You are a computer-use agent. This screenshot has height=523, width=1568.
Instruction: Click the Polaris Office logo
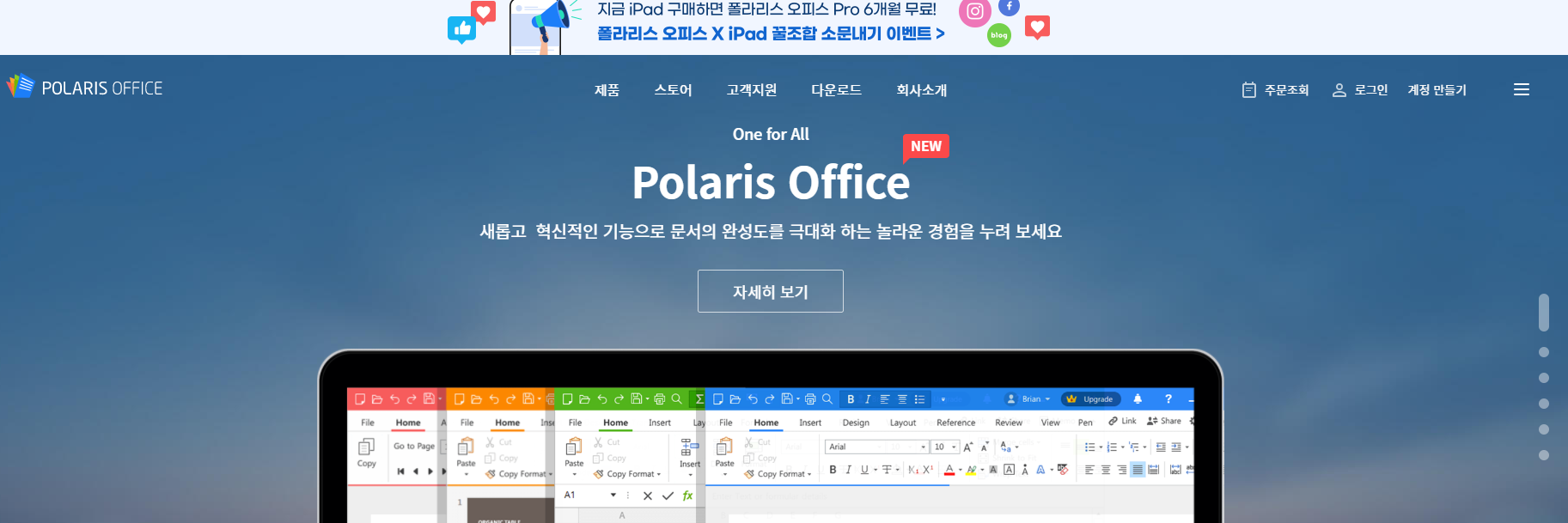pyautogui.click(x=84, y=88)
